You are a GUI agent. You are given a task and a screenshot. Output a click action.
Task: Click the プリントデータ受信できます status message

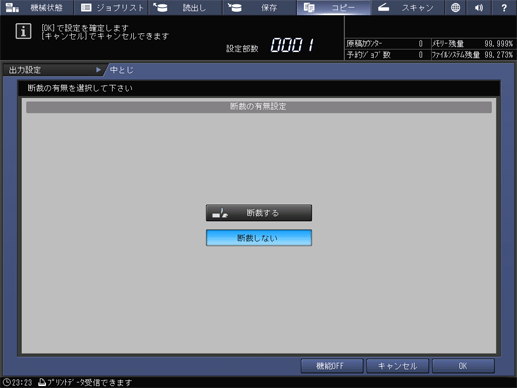coord(89,382)
